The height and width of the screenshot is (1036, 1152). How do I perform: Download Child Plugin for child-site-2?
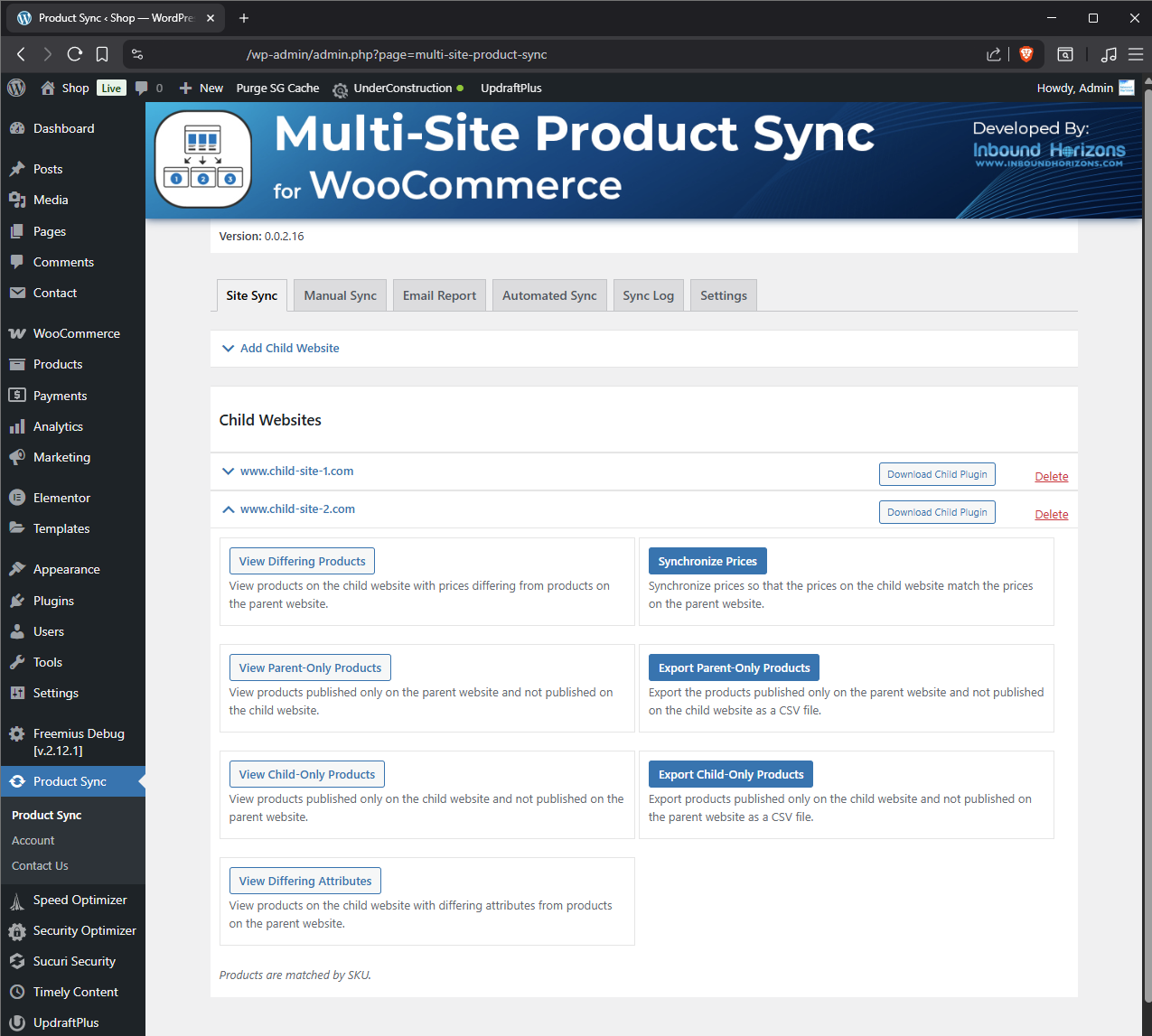coord(937,512)
